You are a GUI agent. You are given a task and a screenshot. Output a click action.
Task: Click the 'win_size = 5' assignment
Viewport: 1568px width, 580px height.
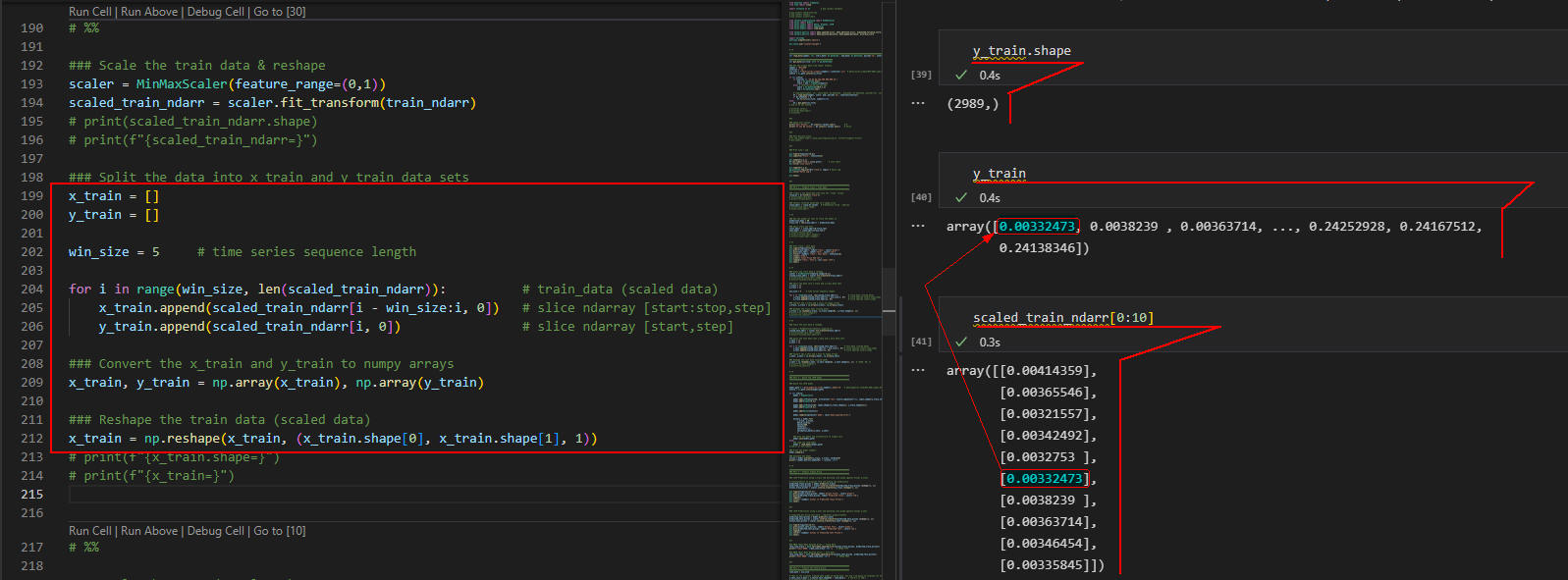click(x=114, y=252)
